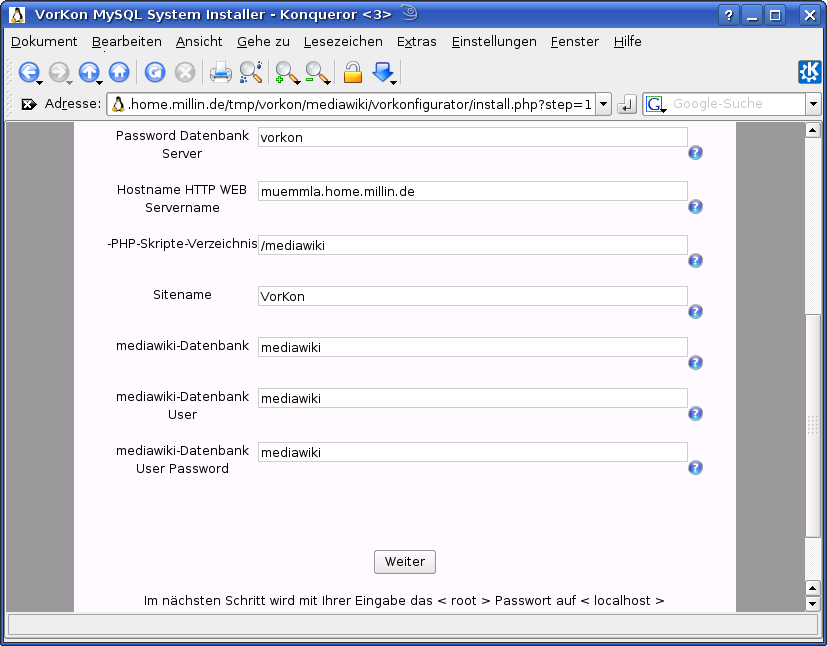Click the Forward navigation arrow
827x646 pixels.
tap(59, 72)
